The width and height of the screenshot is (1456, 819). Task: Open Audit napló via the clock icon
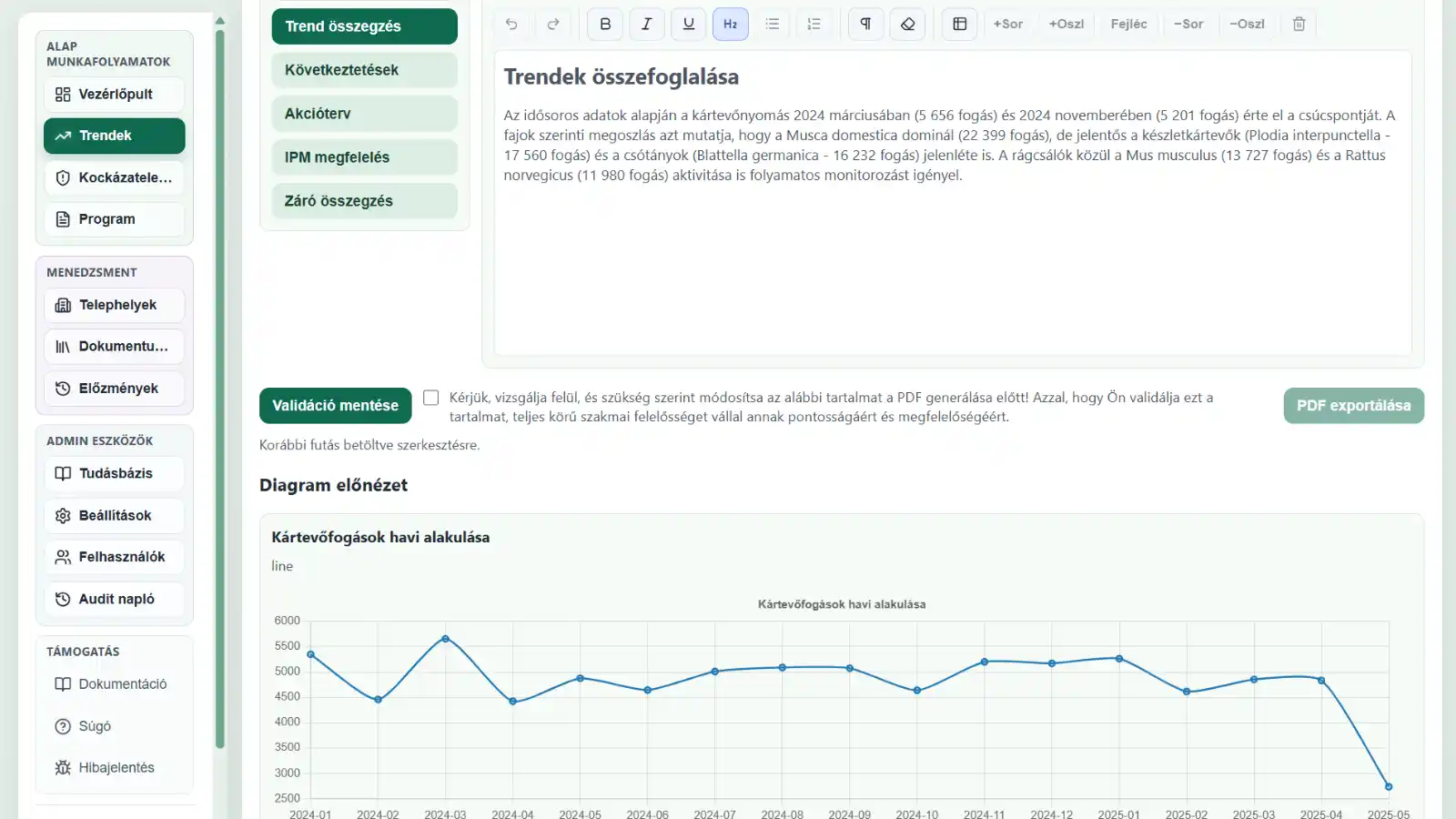62,598
